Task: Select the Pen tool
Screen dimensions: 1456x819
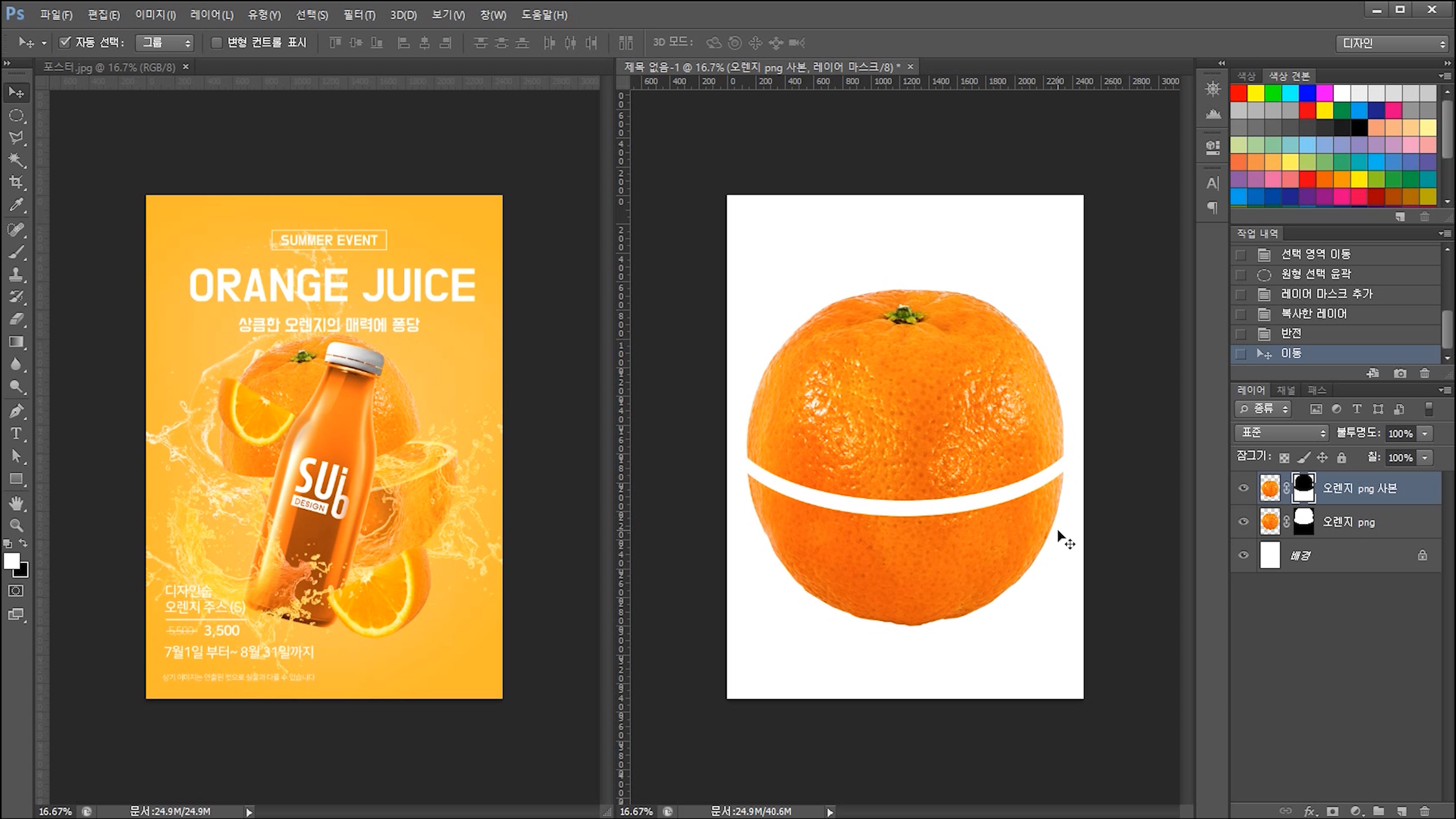Action: click(16, 411)
